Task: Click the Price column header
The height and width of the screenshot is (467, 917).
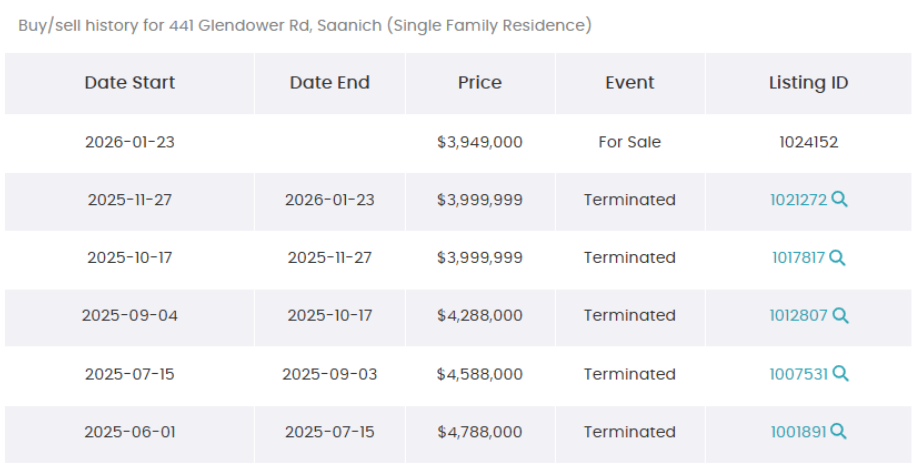Action: pos(480,83)
